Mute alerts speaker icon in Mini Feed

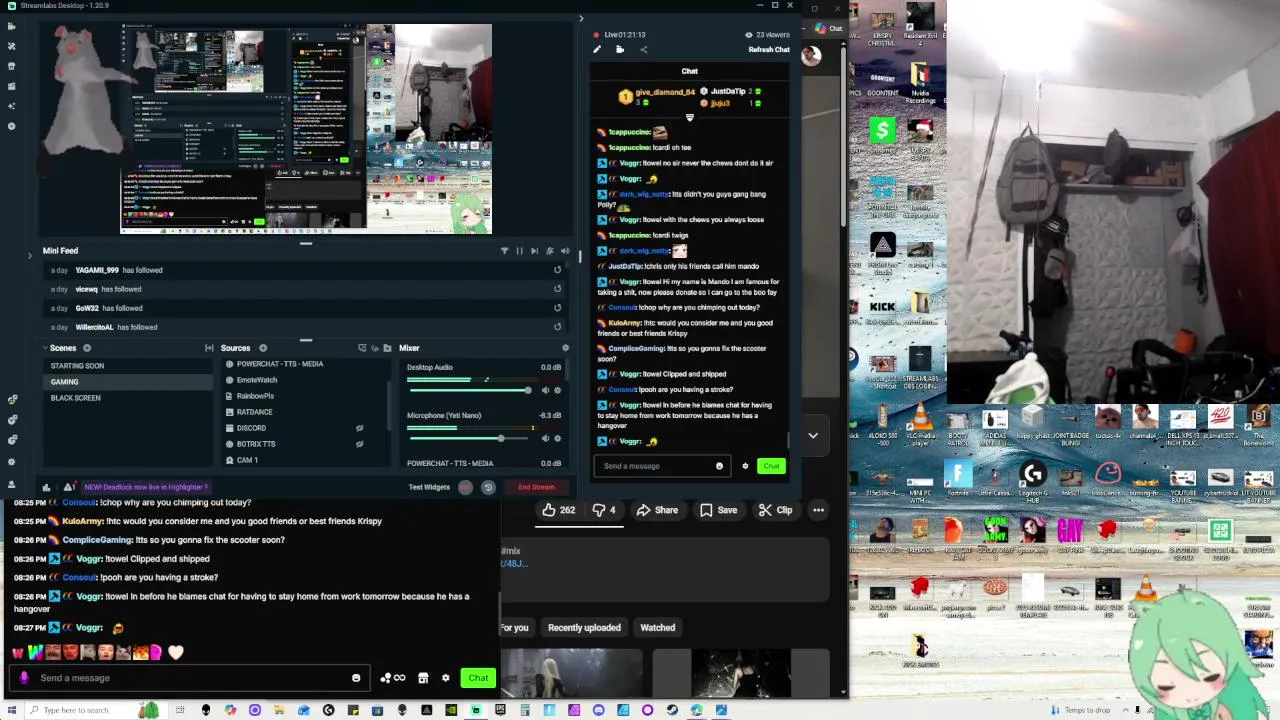565,251
